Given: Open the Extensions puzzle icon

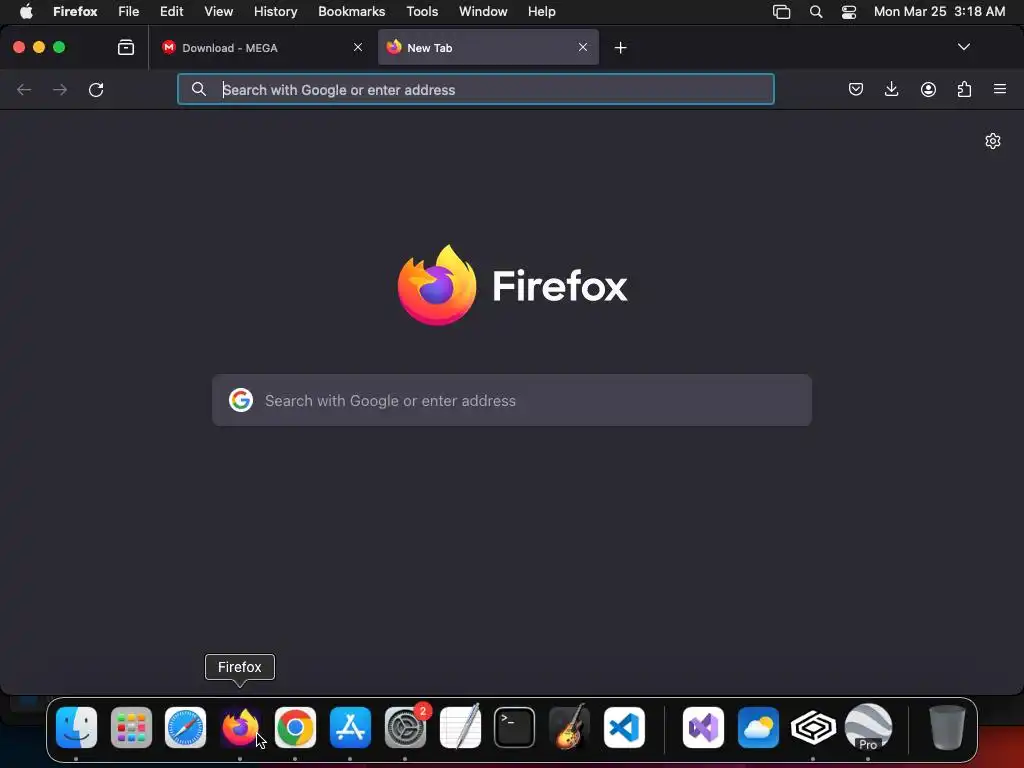Looking at the screenshot, I should (x=965, y=89).
